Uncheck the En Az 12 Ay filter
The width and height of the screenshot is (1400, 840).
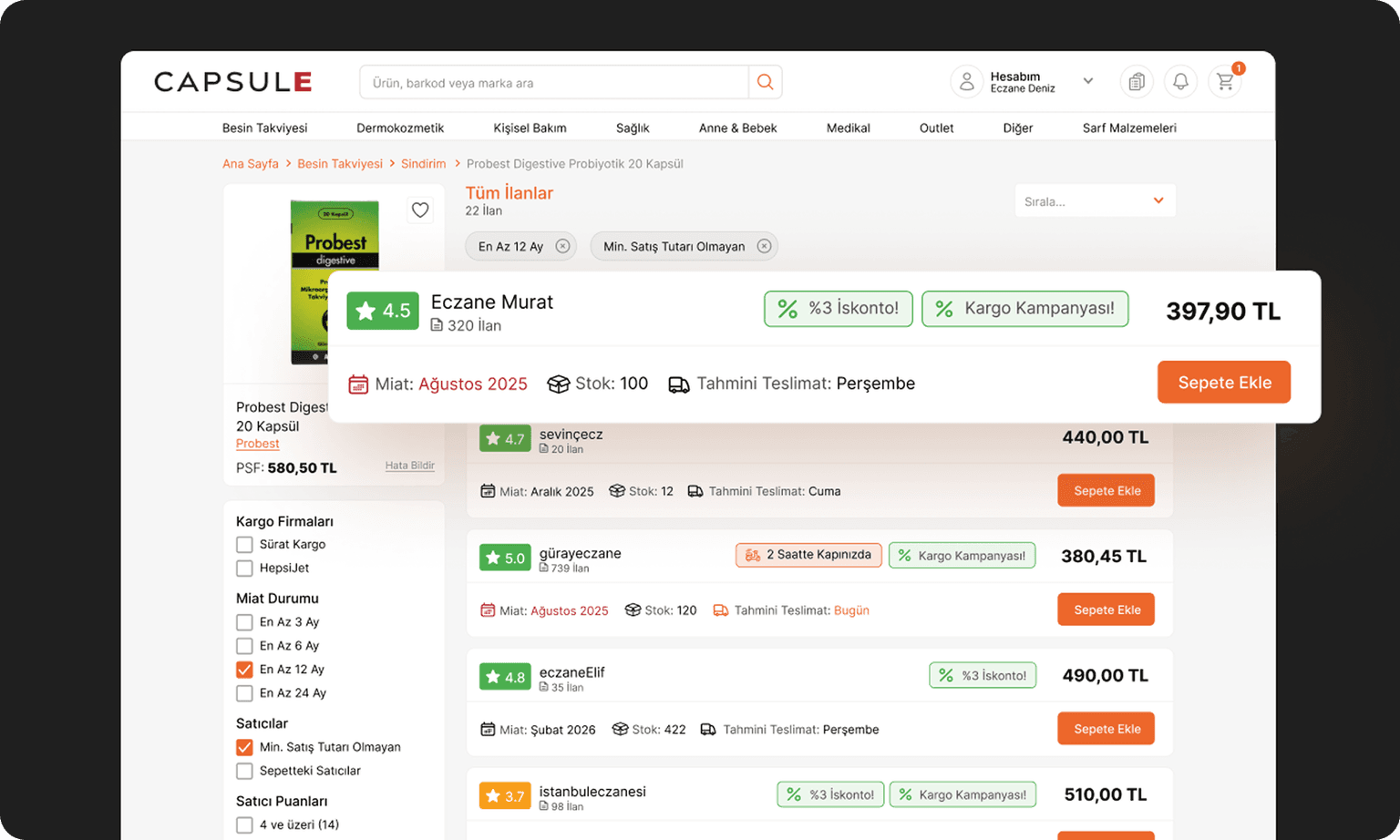pos(244,669)
